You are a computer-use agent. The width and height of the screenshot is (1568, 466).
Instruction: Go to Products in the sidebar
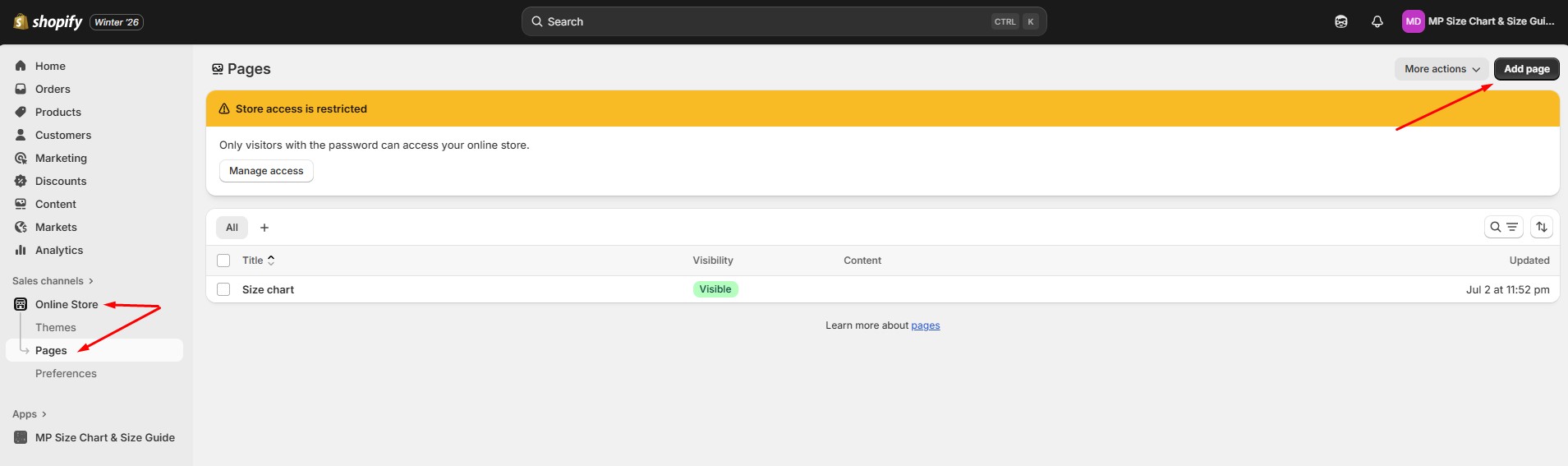57,112
